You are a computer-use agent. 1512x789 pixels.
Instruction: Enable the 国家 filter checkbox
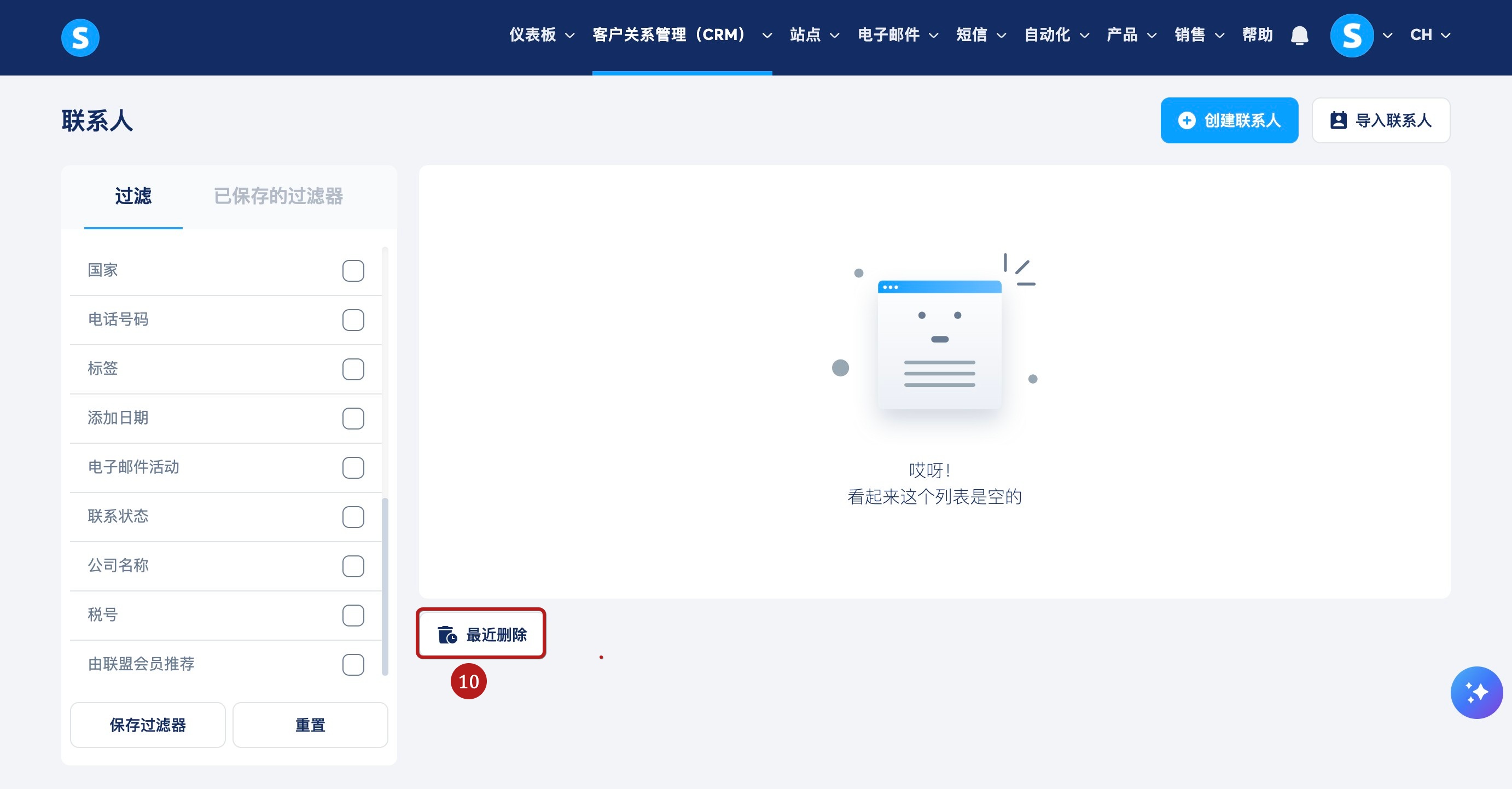coord(353,271)
